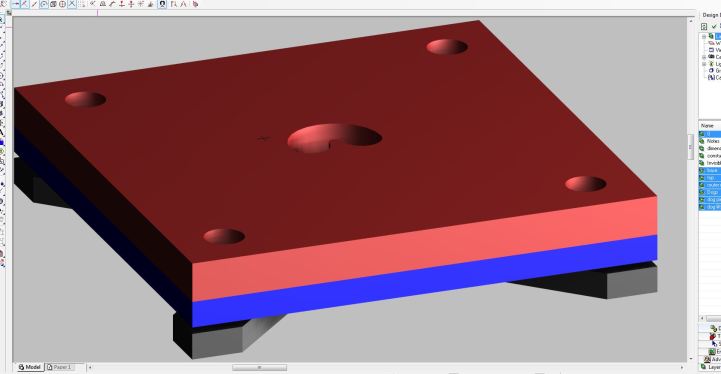Expand the Lights tree node with lamp icon
The image size is (721, 374).
[x=704, y=63]
